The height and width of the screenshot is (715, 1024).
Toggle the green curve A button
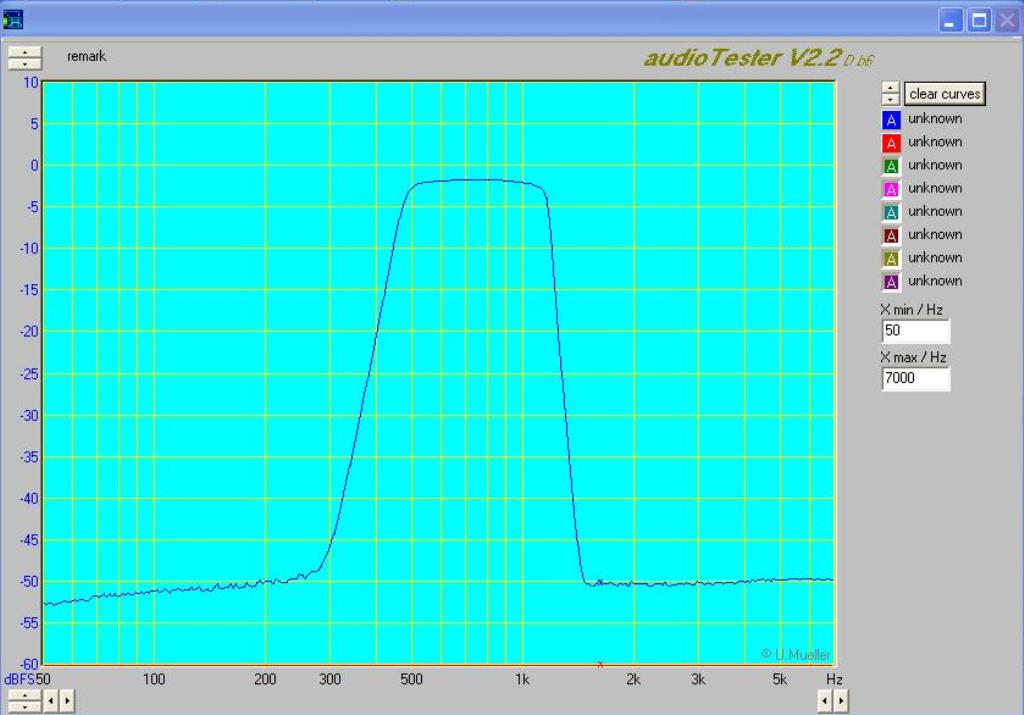[x=891, y=166]
